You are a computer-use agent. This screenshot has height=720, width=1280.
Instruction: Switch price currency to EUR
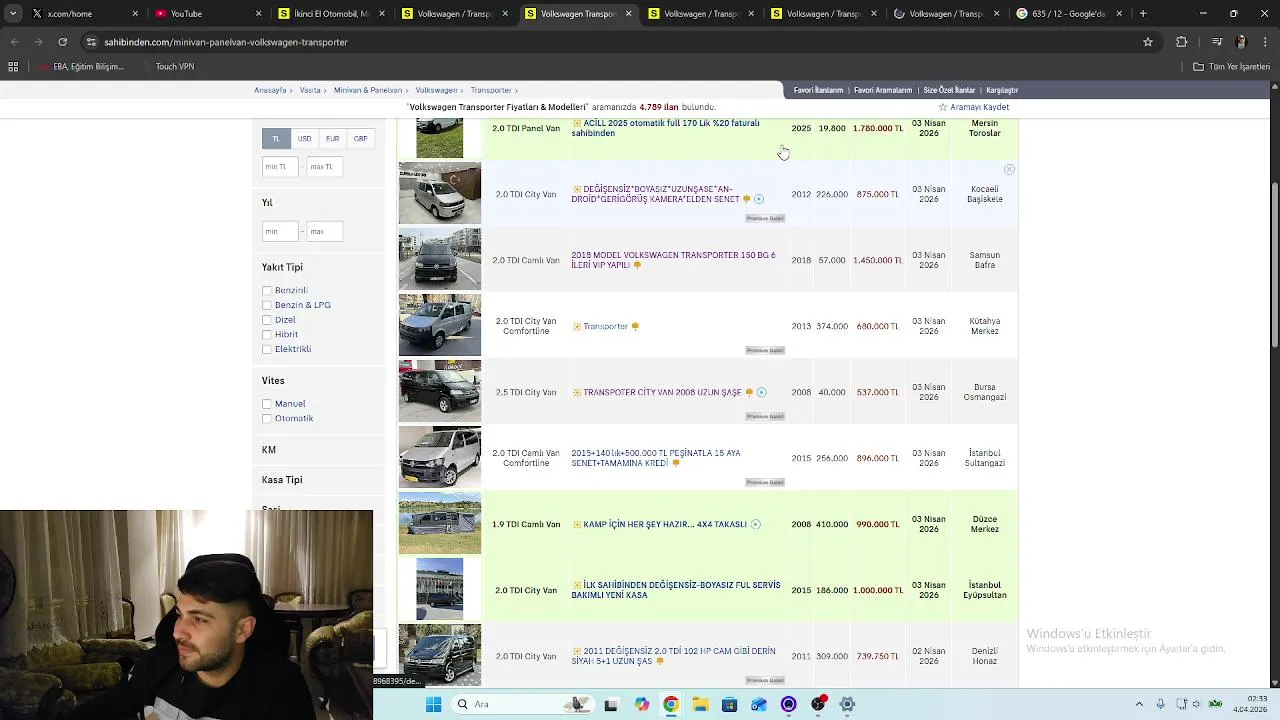click(x=332, y=138)
